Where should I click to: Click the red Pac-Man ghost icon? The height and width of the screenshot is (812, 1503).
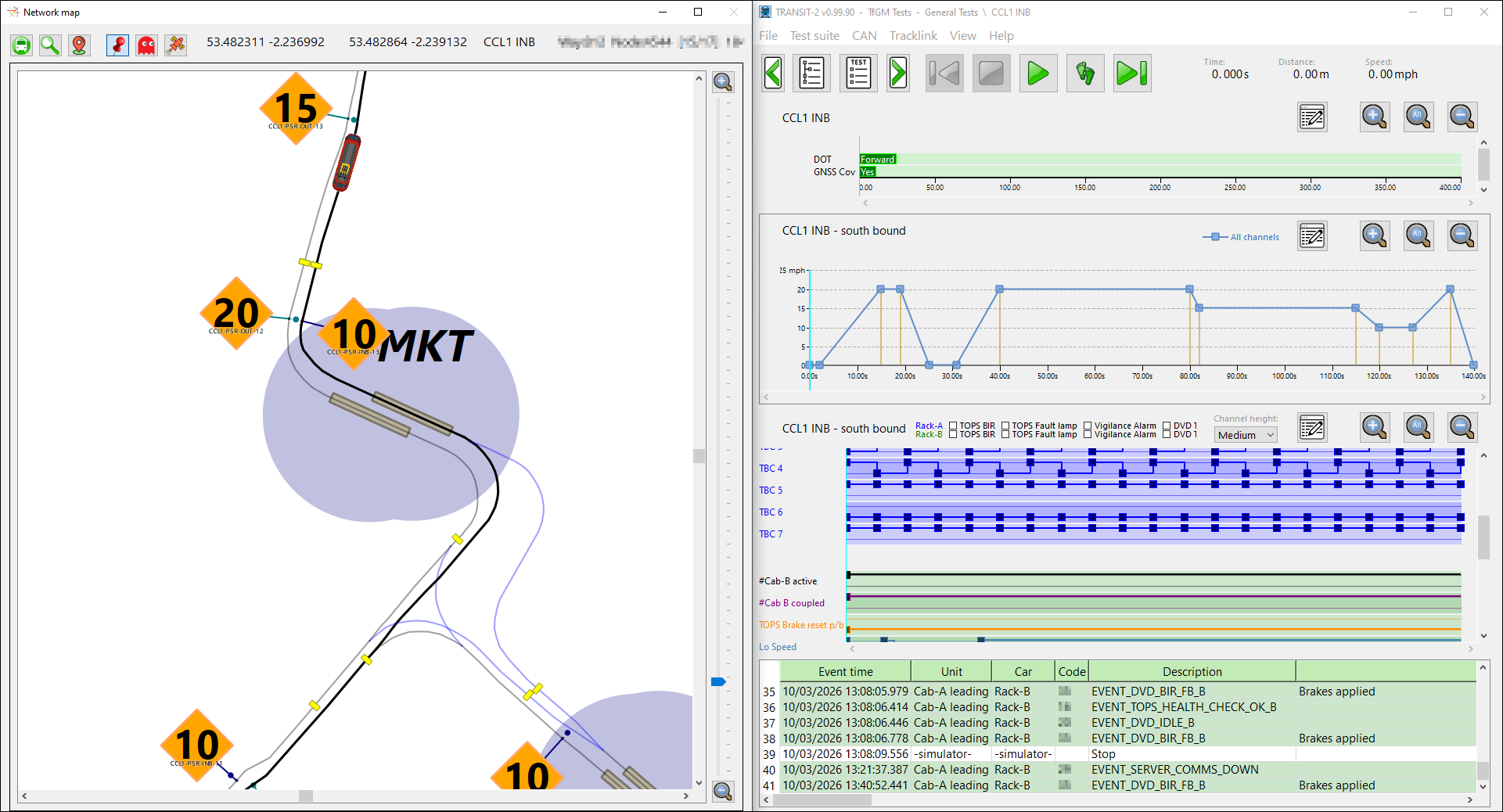[x=146, y=45]
